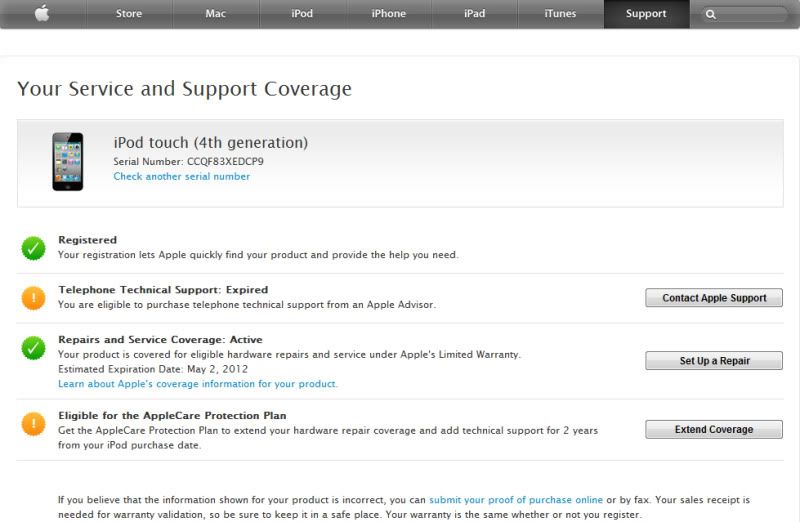Click the Telephone Technical Support: Expired heading
800x522 pixels.
click(x=163, y=289)
